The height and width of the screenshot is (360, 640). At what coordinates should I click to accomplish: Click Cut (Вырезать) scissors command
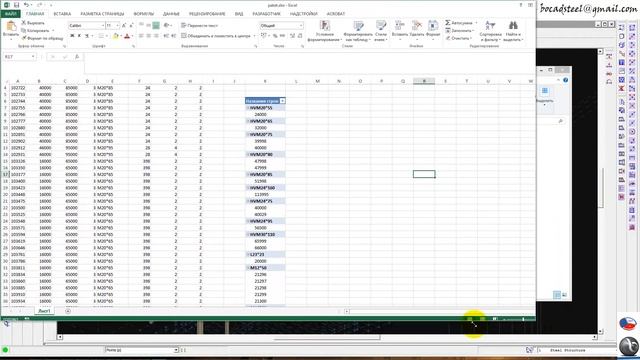(33, 23)
